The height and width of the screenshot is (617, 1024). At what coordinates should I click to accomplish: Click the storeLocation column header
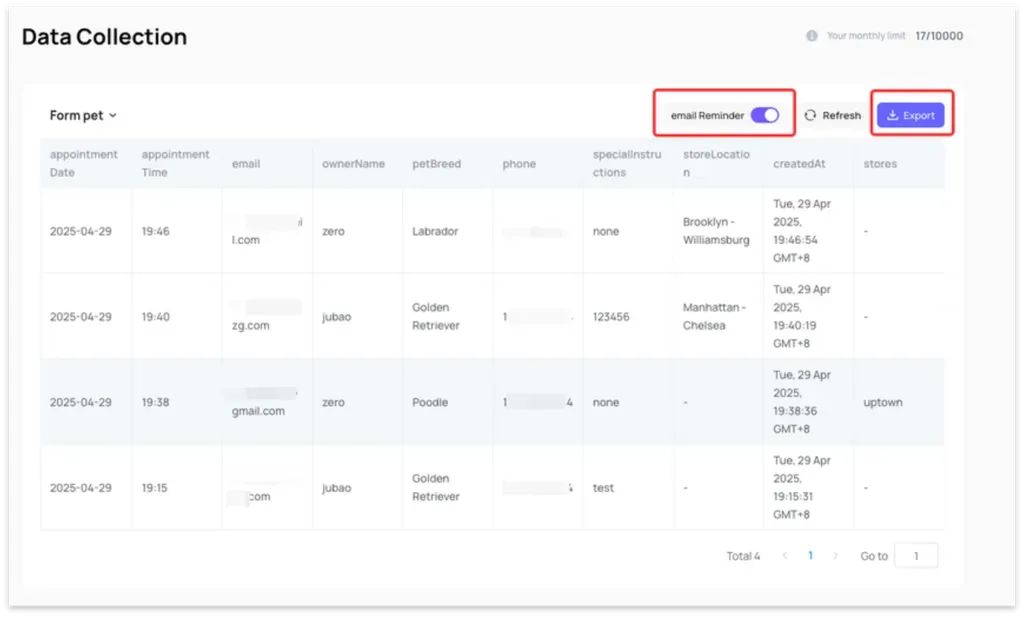click(716, 163)
